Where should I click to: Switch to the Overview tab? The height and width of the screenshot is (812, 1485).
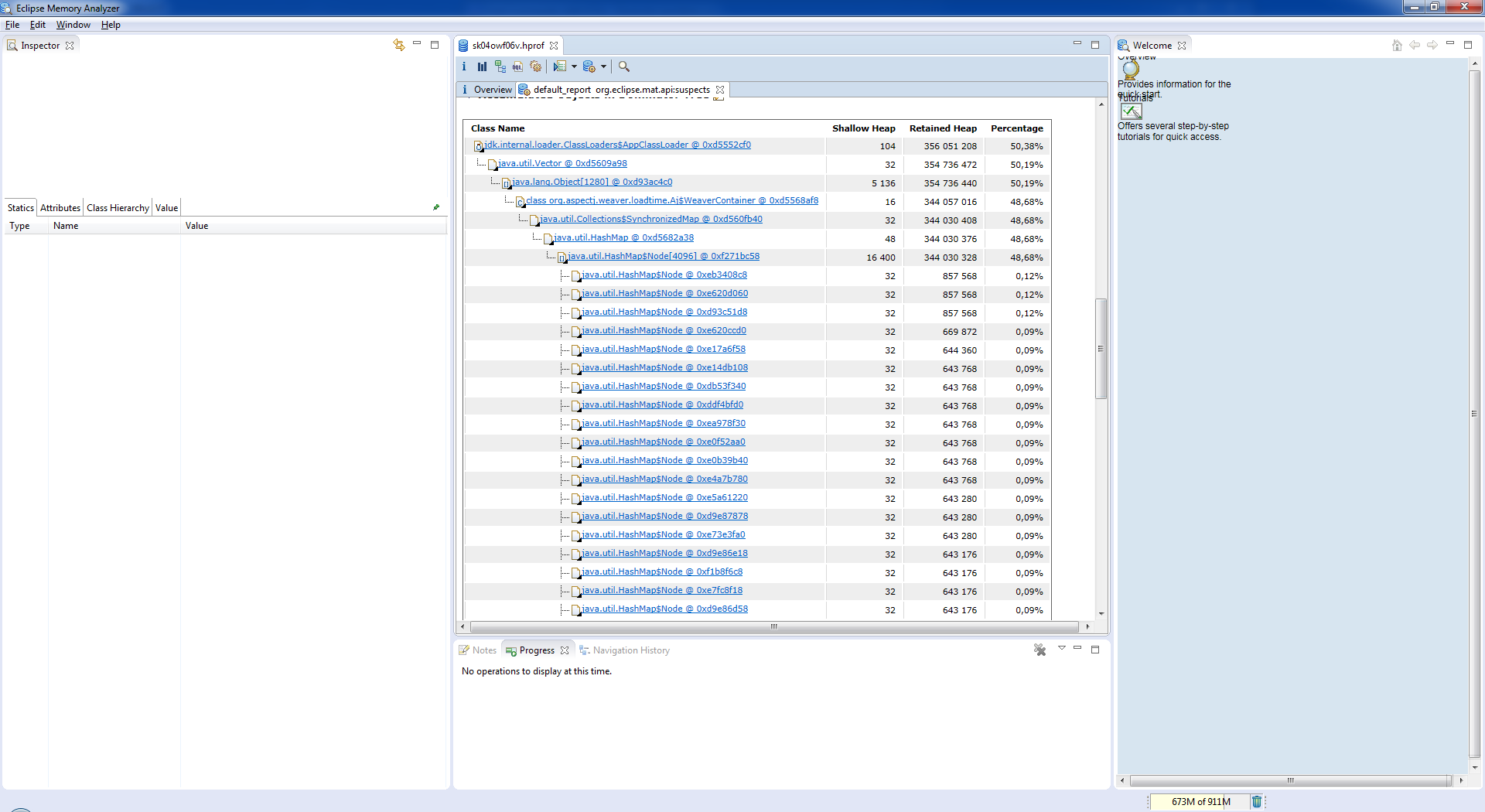tap(492, 90)
